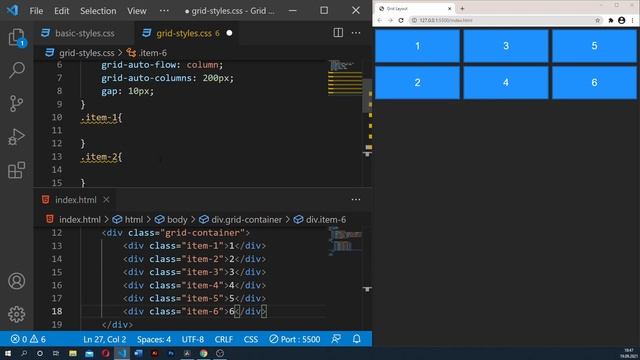This screenshot has width=640, height=360.
Task: Click Port : 5500 Live Server status
Action: click(295, 339)
